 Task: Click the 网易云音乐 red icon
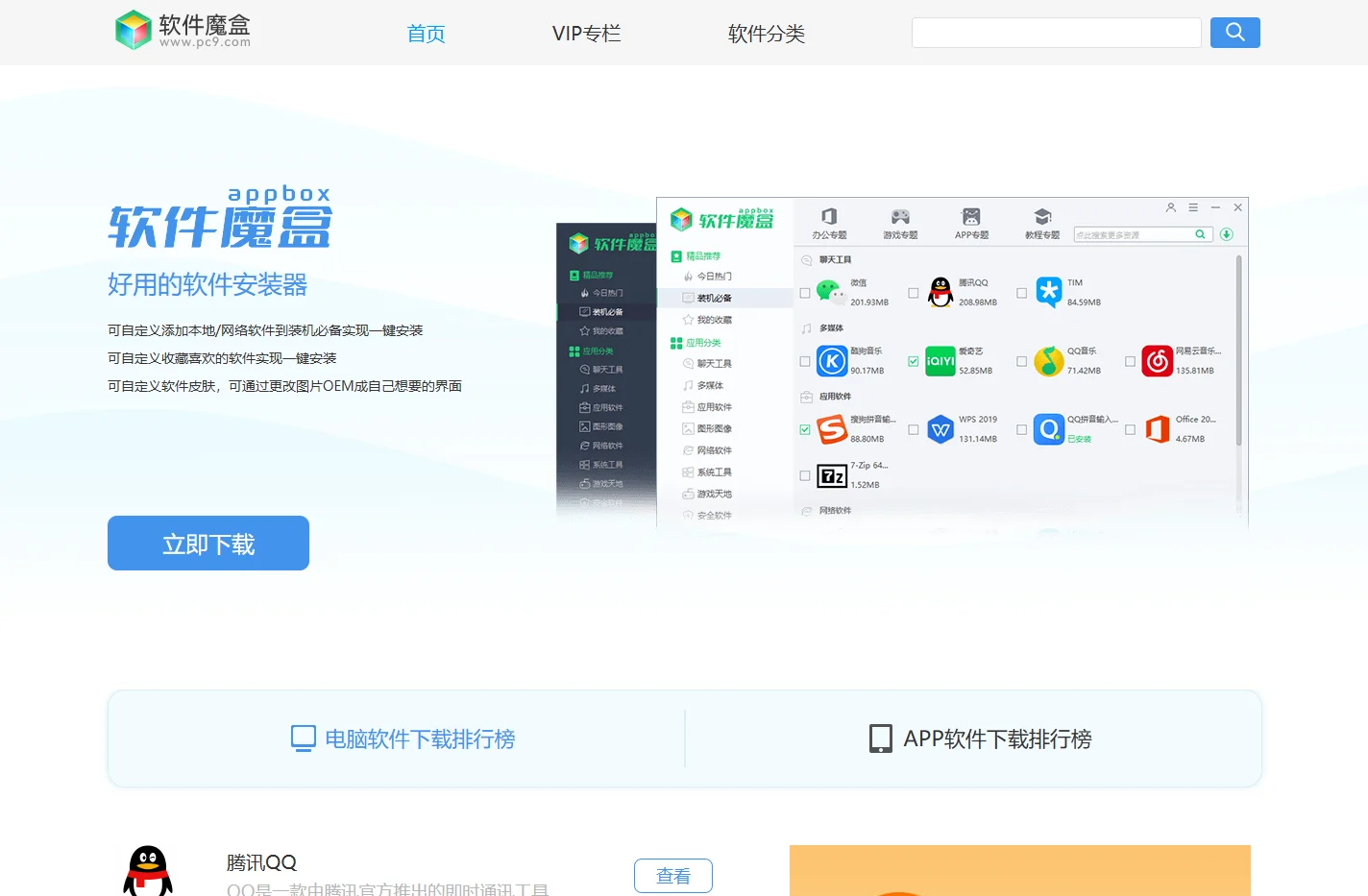pos(1158,361)
